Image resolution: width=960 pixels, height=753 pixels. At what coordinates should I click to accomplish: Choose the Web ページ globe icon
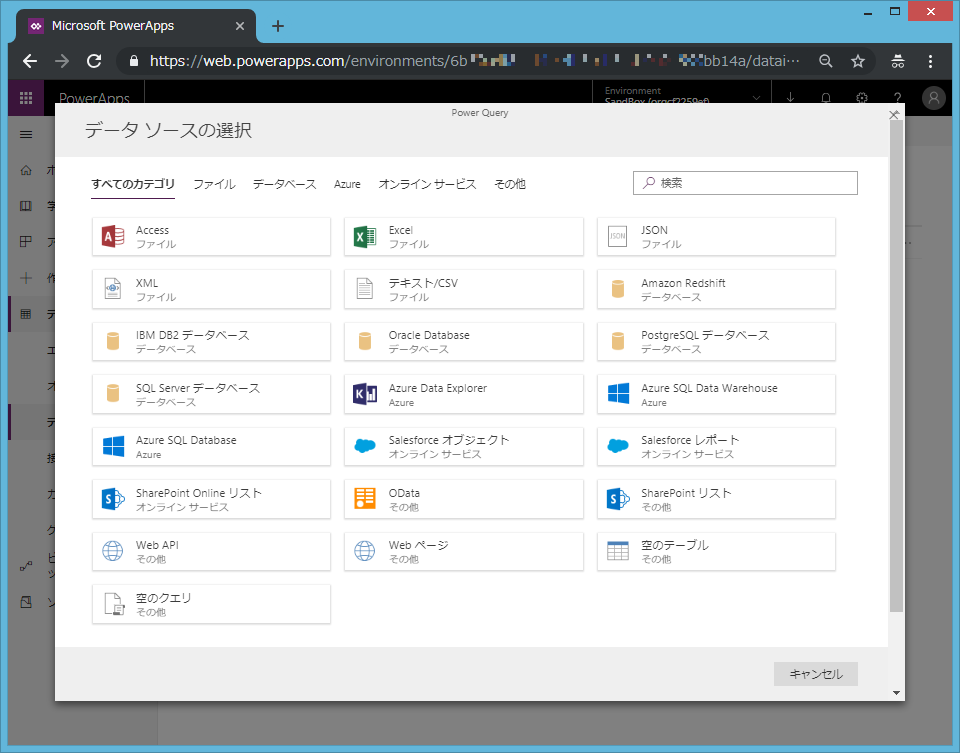click(365, 551)
